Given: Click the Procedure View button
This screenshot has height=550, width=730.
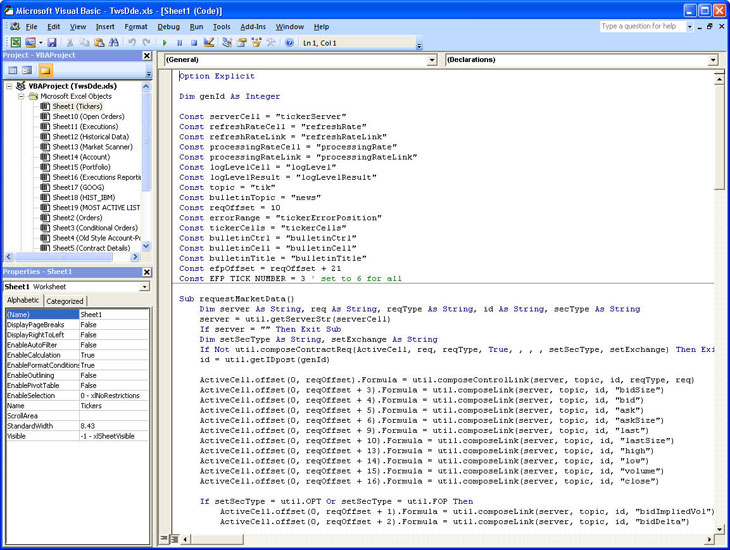Looking at the screenshot, I should 164,539.
